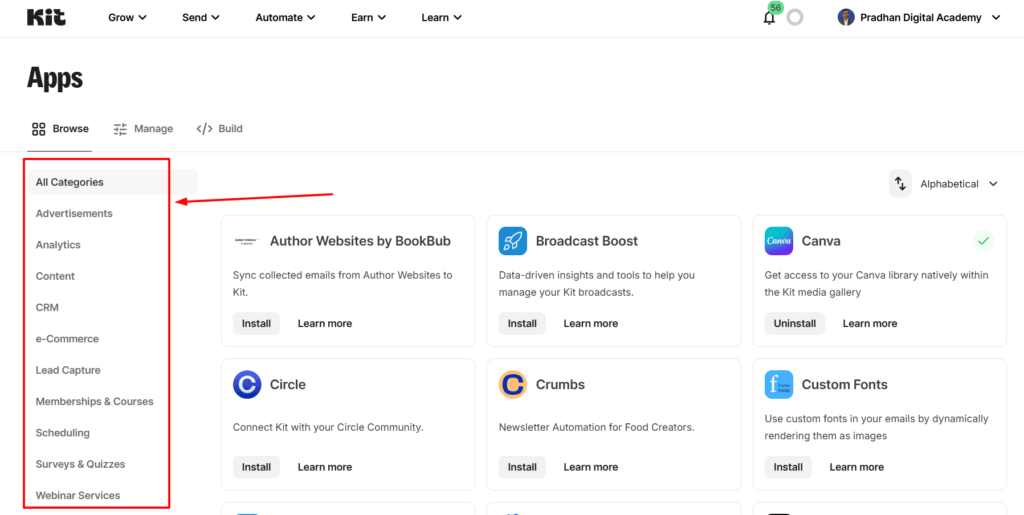Click the Crumbs app logo
The width and height of the screenshot is (1024, 515).
click(x=513, y=384)
